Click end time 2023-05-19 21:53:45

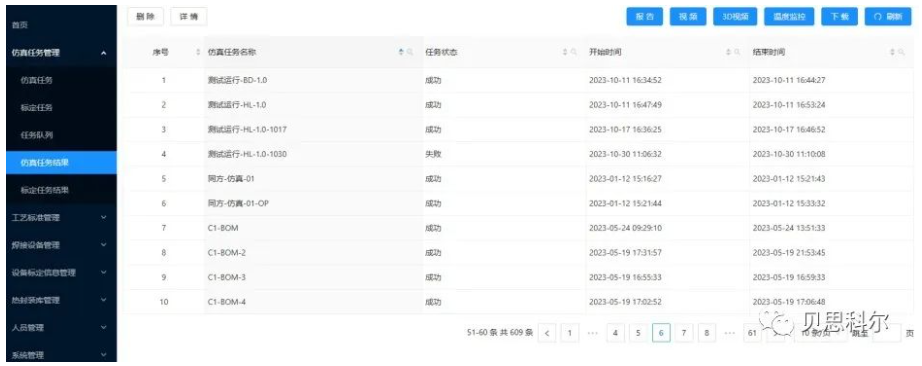[x=789, y=252]
